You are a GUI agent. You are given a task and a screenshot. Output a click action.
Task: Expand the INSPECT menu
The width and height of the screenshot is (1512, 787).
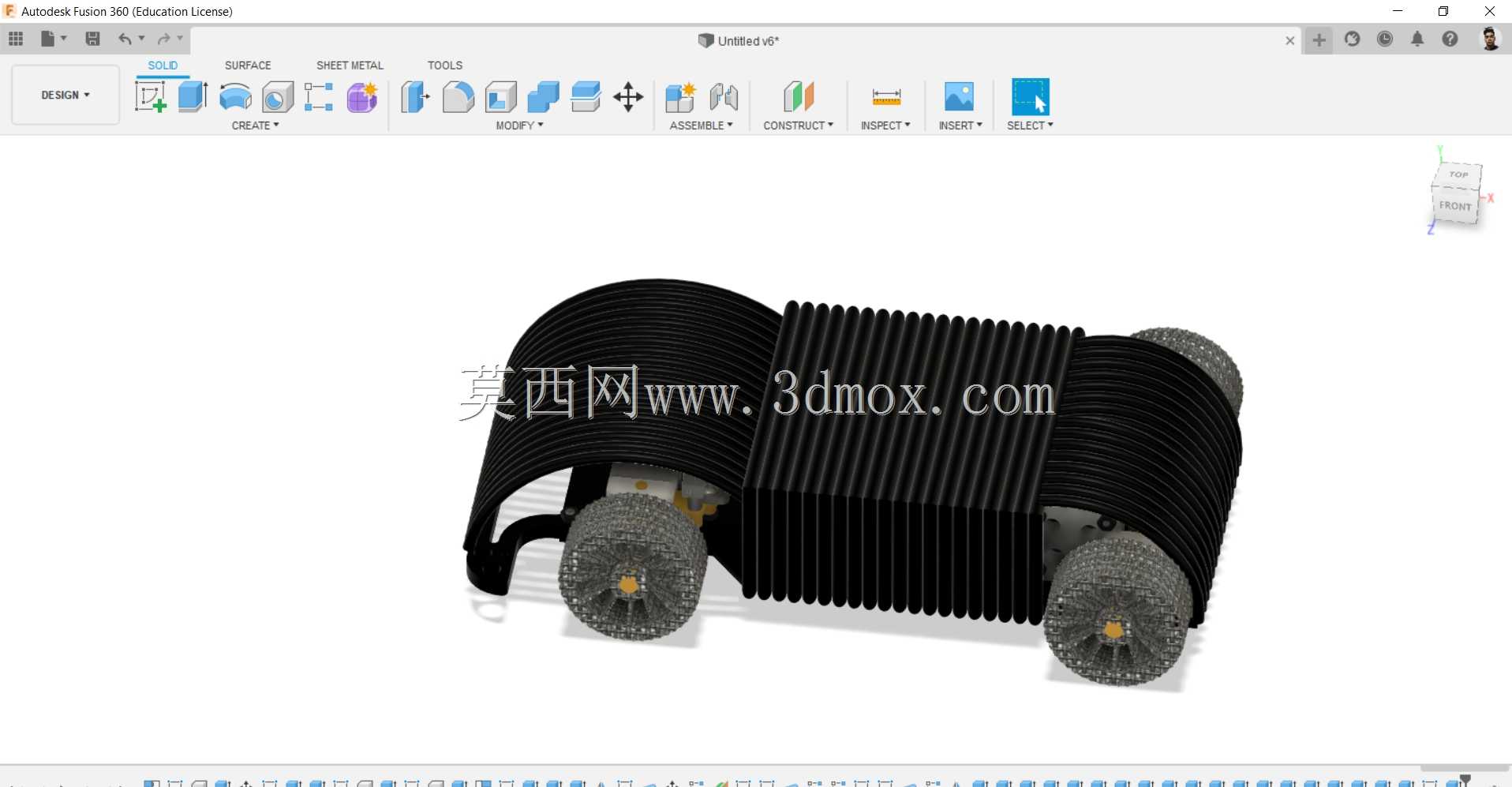coord(885,126)
